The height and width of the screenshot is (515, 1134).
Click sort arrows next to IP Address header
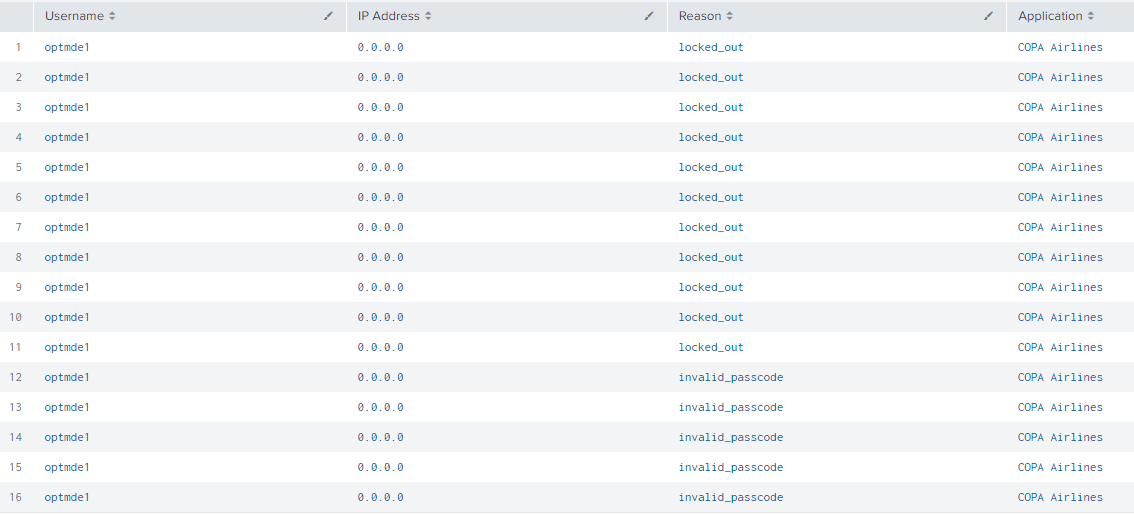point(428,16)
